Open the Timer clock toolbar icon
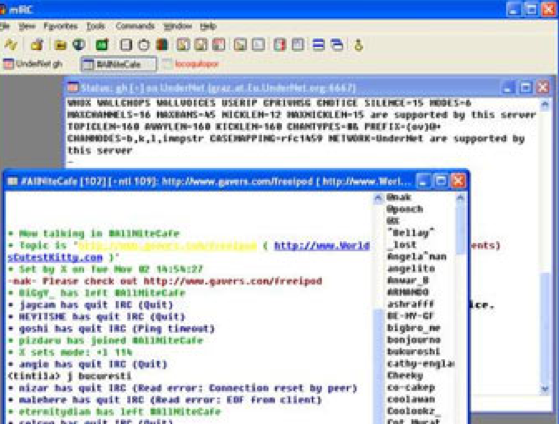The image size is (559, 426). (144, 45)
